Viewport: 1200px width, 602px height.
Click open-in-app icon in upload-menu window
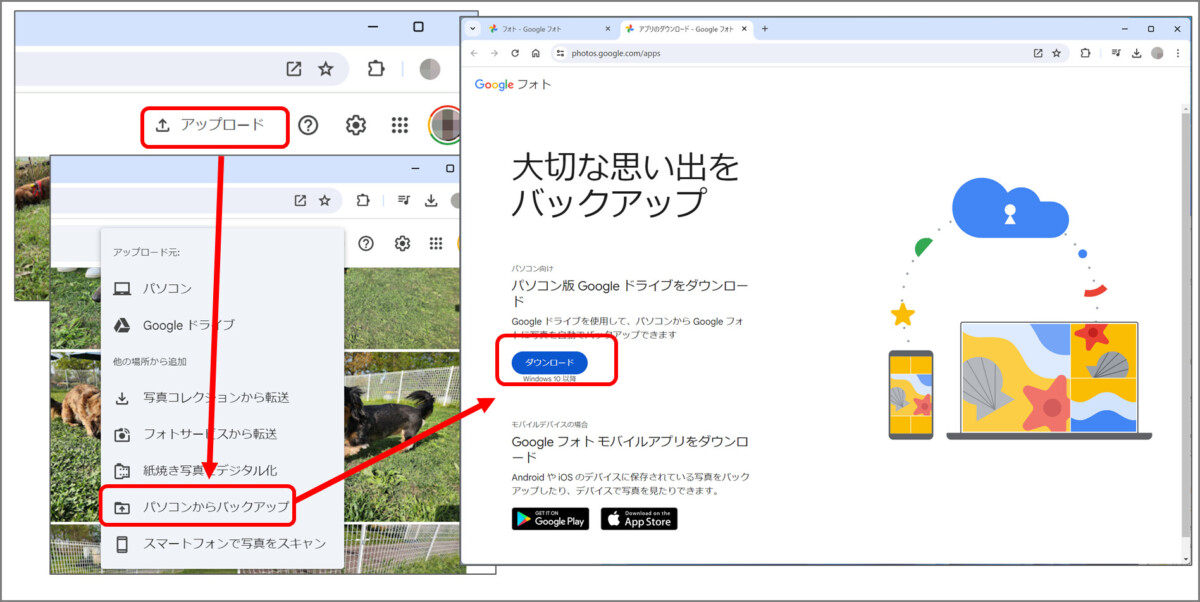click(x=300, y=200)
